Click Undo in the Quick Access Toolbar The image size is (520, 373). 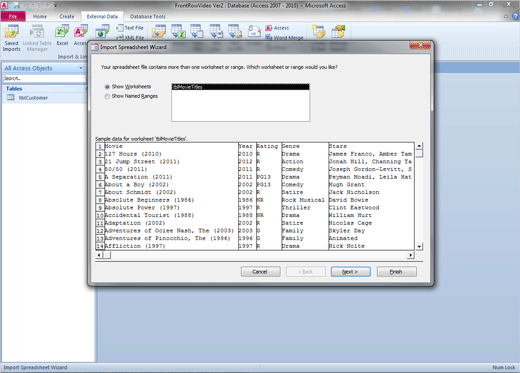point(27,6)
